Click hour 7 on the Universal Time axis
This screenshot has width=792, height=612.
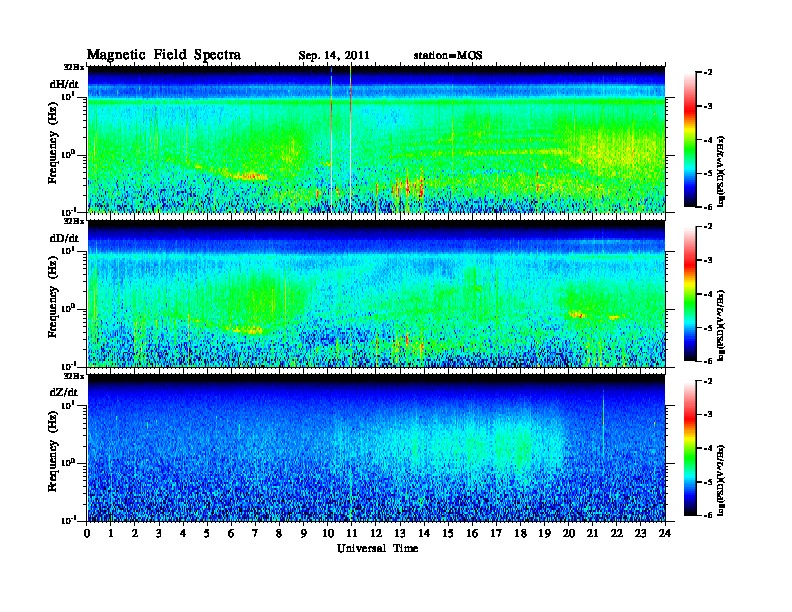(255, 533)
